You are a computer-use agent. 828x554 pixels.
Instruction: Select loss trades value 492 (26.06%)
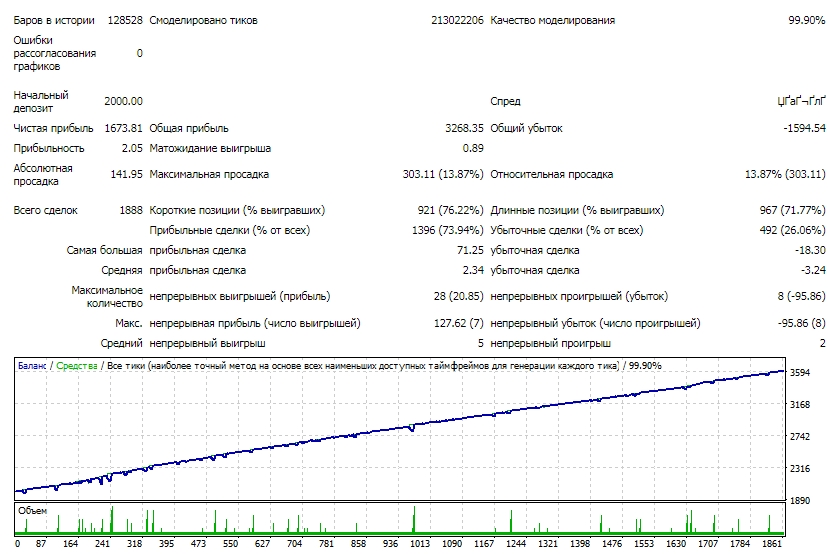point(792,230)
